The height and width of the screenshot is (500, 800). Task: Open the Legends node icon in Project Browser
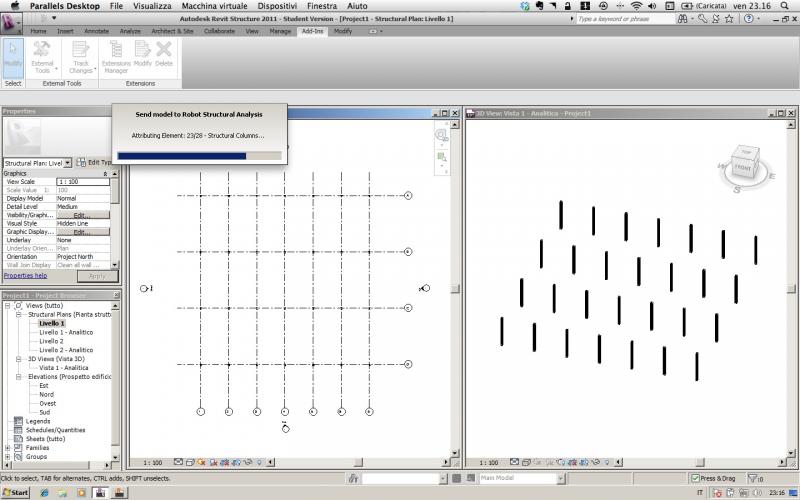[18, 421]
